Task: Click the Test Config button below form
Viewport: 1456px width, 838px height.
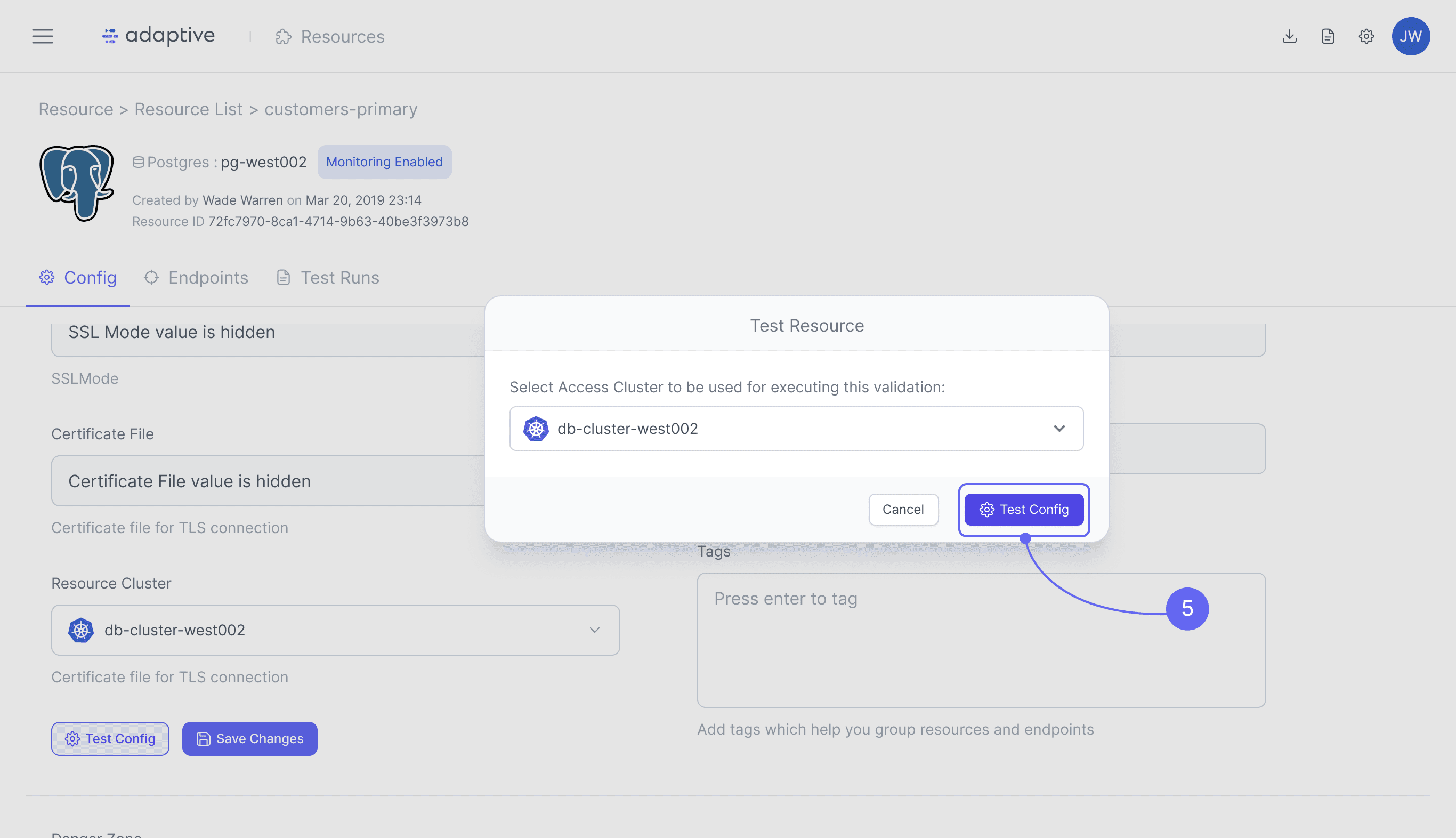Action: point(110,738)
